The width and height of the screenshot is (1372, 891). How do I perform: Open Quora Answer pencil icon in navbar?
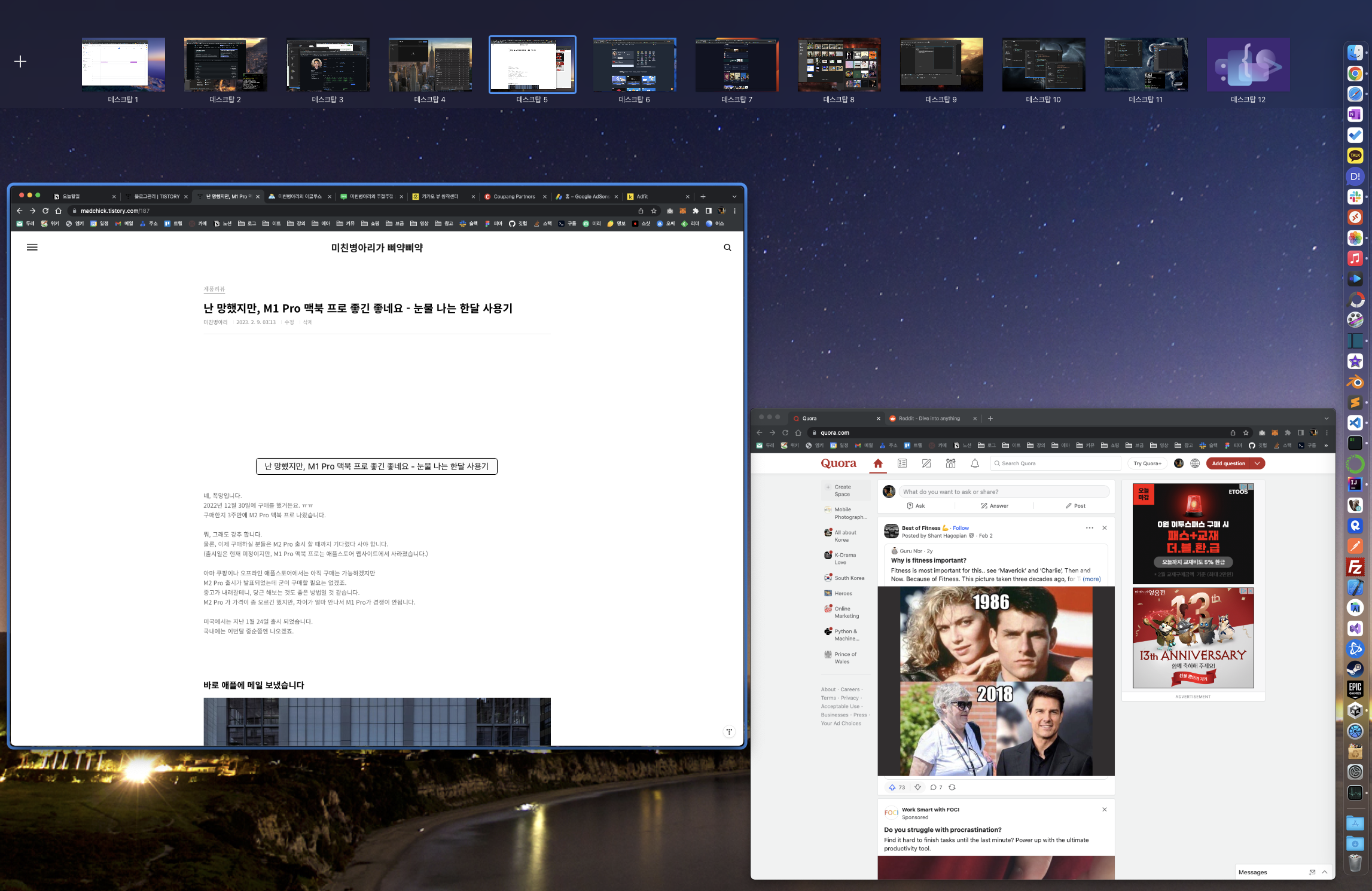[x=926, y=463]
